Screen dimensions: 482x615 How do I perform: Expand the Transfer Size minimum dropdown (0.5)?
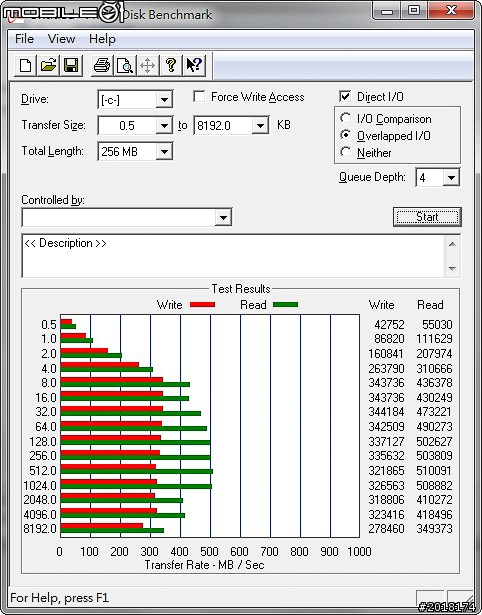pyautogui.click(x=164, y=126)
